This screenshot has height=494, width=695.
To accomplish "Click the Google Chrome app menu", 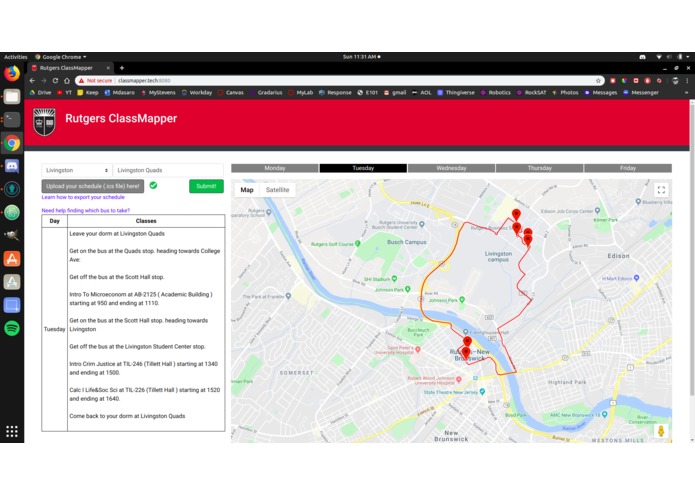I will click(x=61, y=57).
